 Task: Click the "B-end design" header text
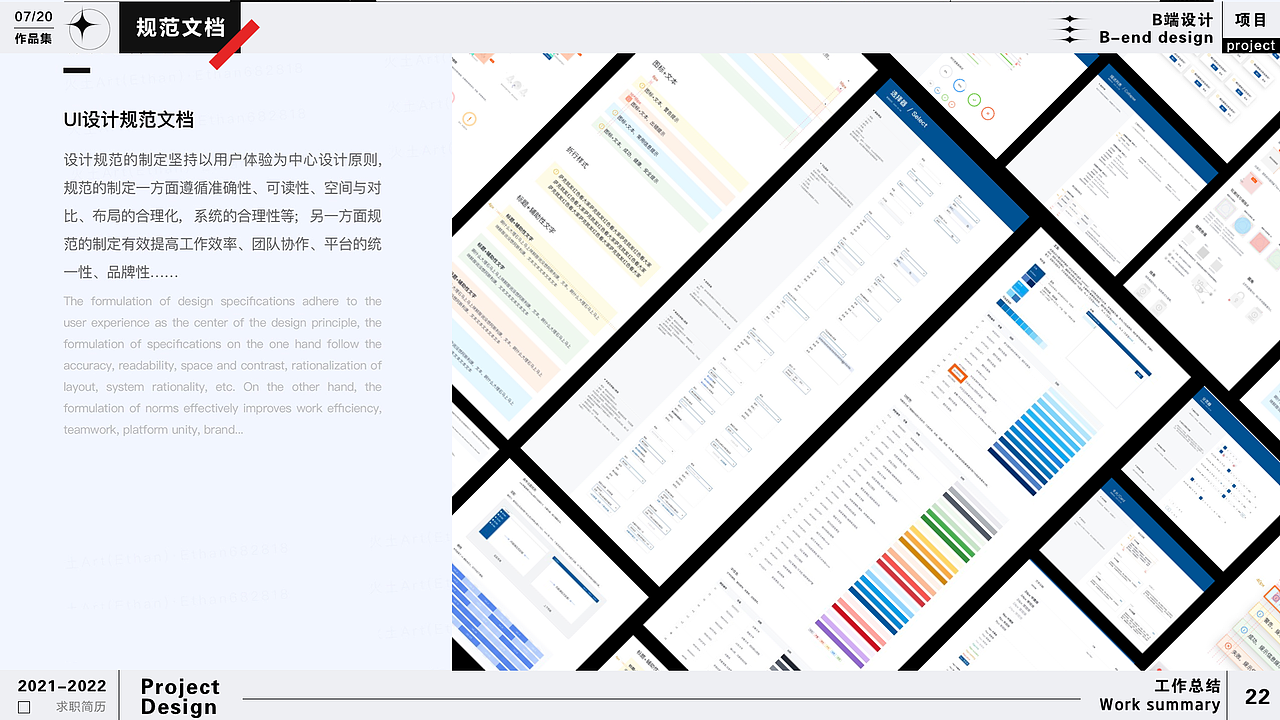[1156, 38]
